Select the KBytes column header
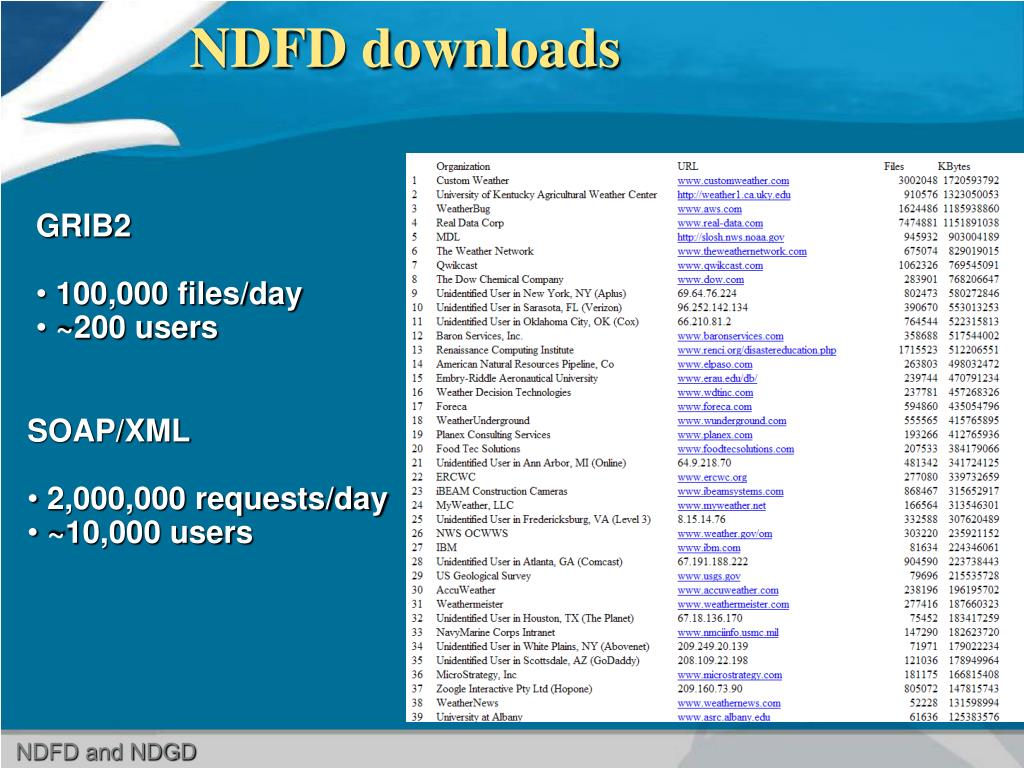Screen dimensions: 1024x768 click(954, 167)
